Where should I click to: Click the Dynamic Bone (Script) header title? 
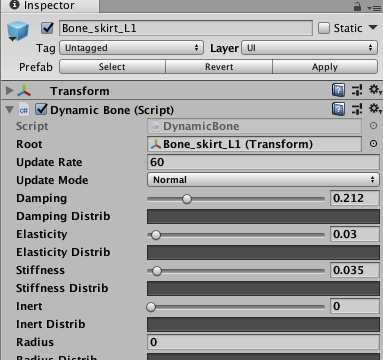(112, 110)
